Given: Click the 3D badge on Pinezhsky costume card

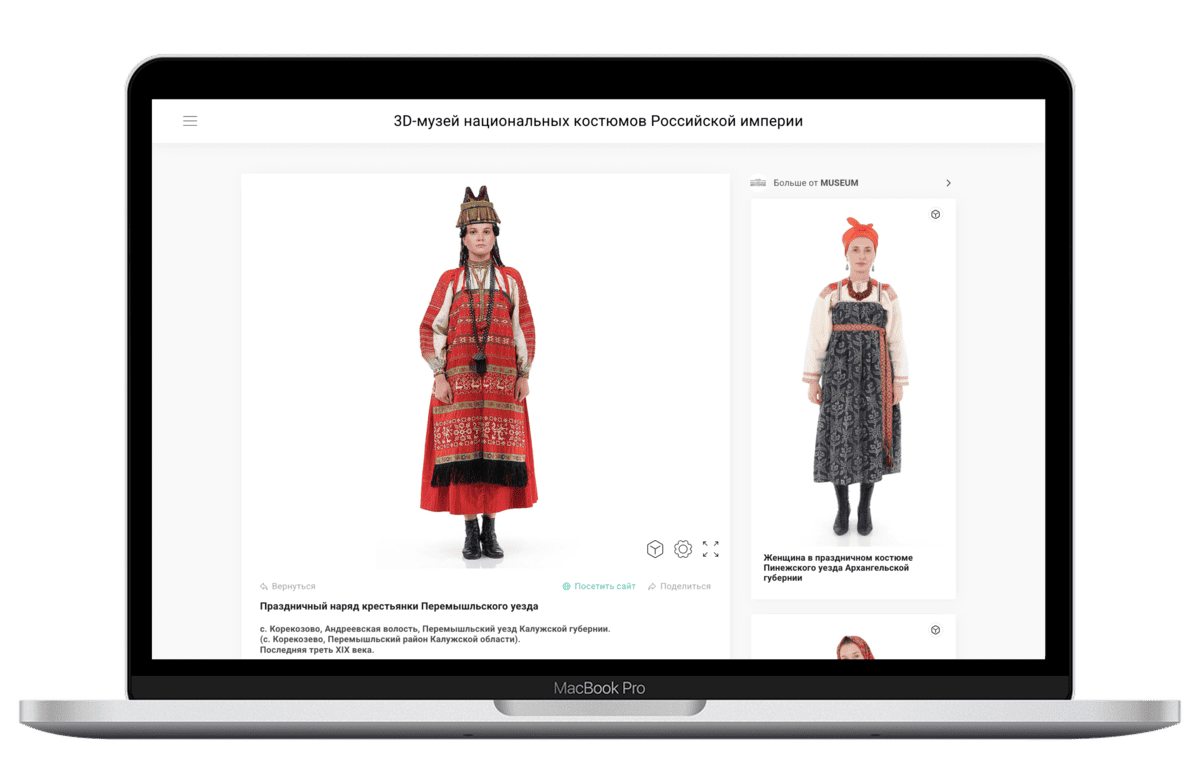Looking at the screenshot, I should (935, 215).
